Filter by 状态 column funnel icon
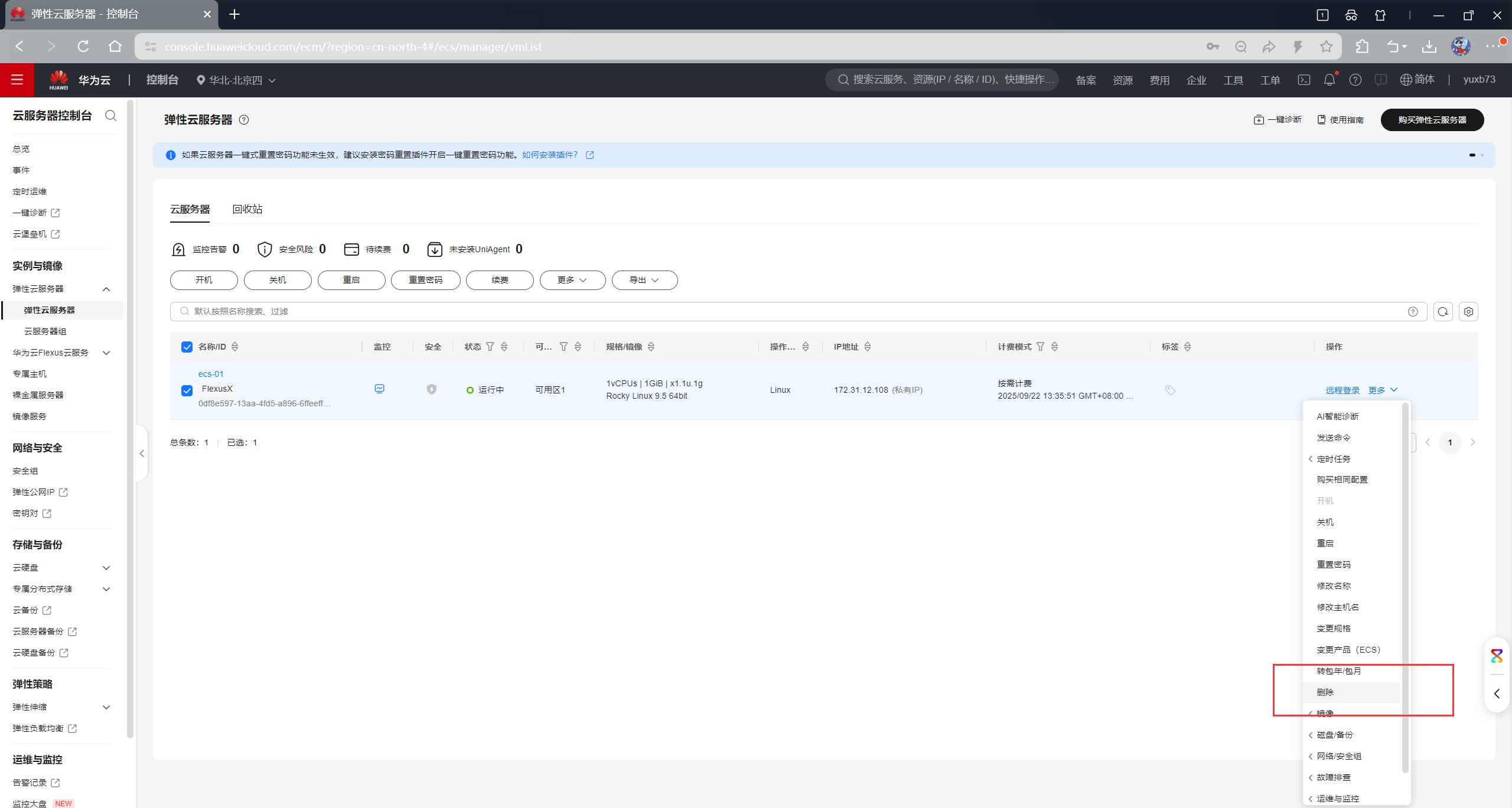Viewport: 1512px width, 808px height. (x=490, y=347)
